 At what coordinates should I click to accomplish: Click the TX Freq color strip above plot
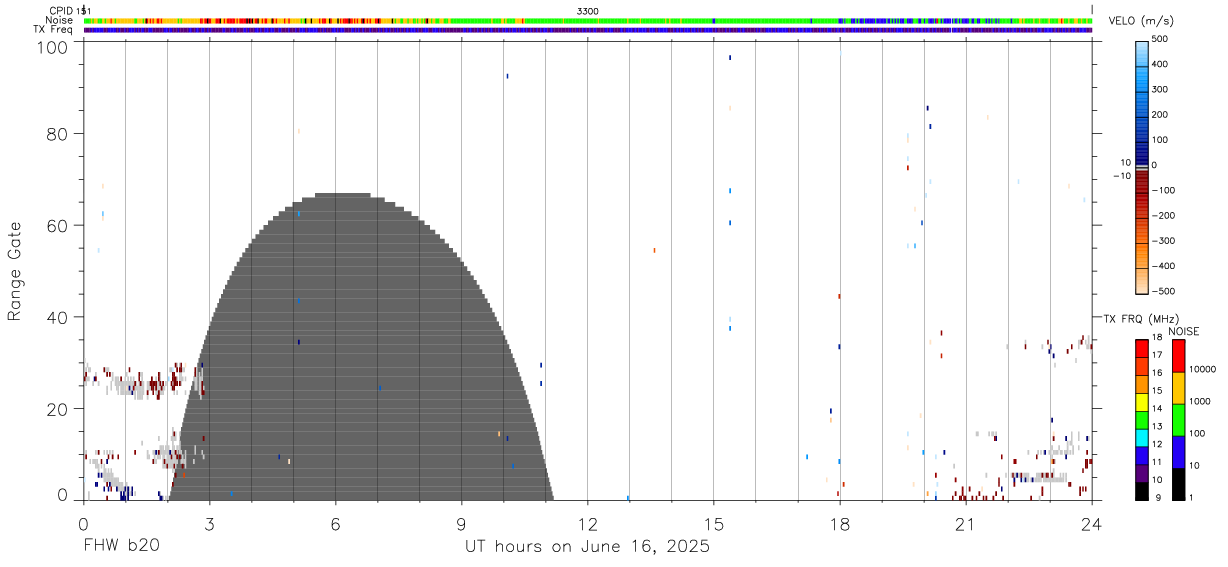coord(587,30)
